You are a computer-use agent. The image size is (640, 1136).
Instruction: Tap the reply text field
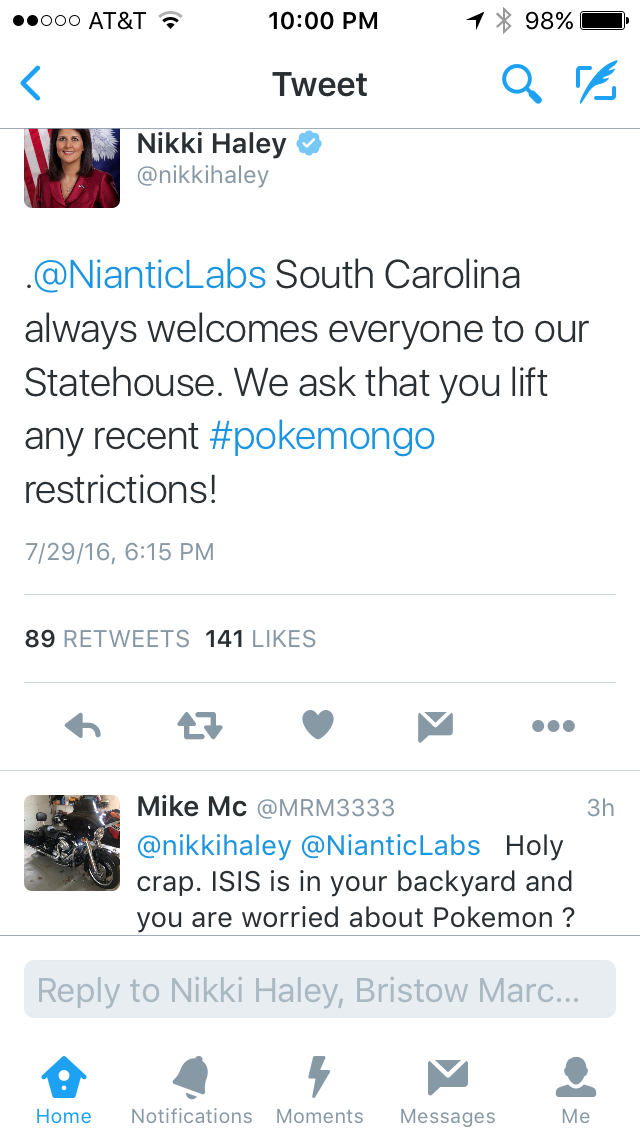(320, 990)
